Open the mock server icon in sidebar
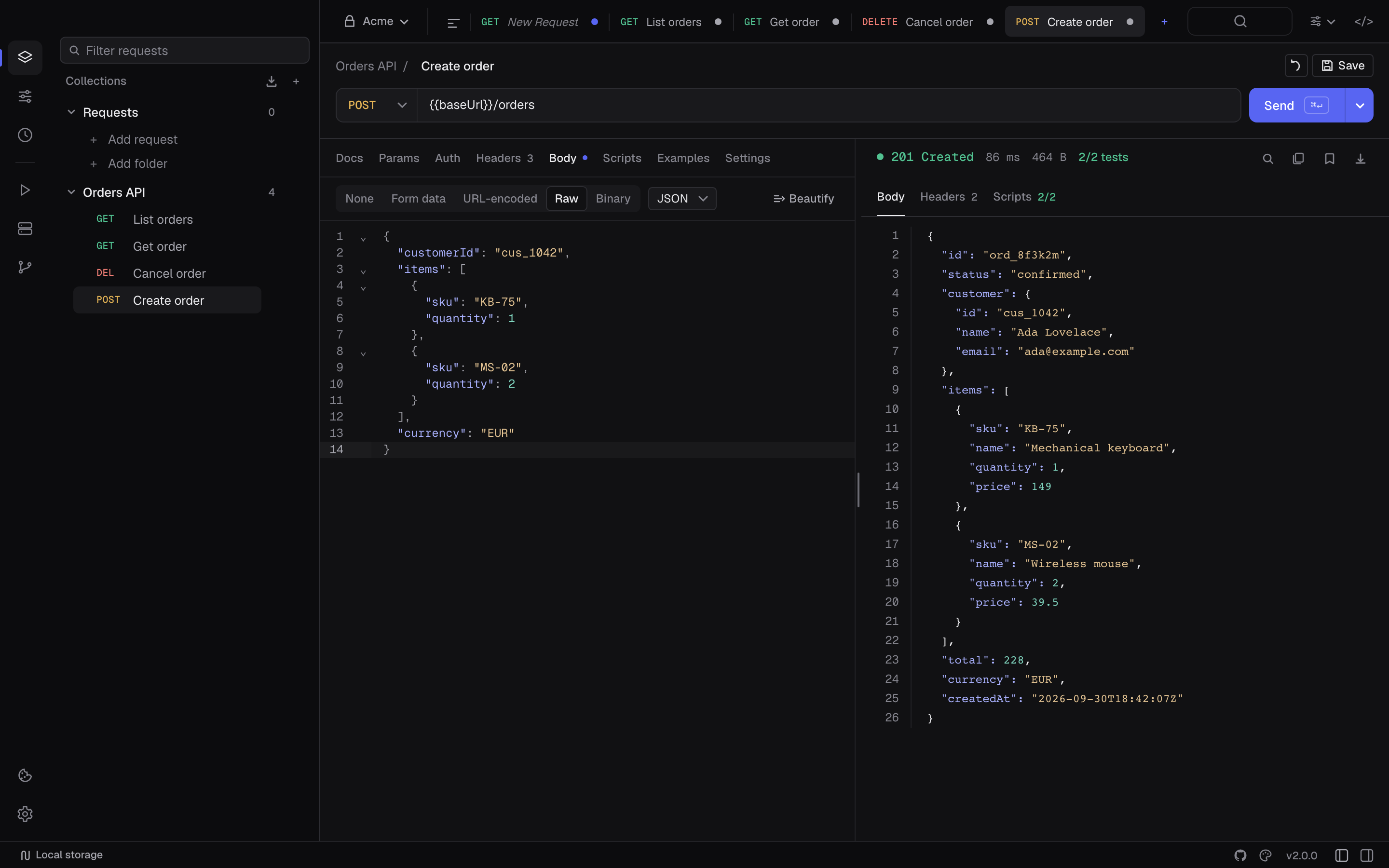 pyautogui.click(x=25, y=229)
